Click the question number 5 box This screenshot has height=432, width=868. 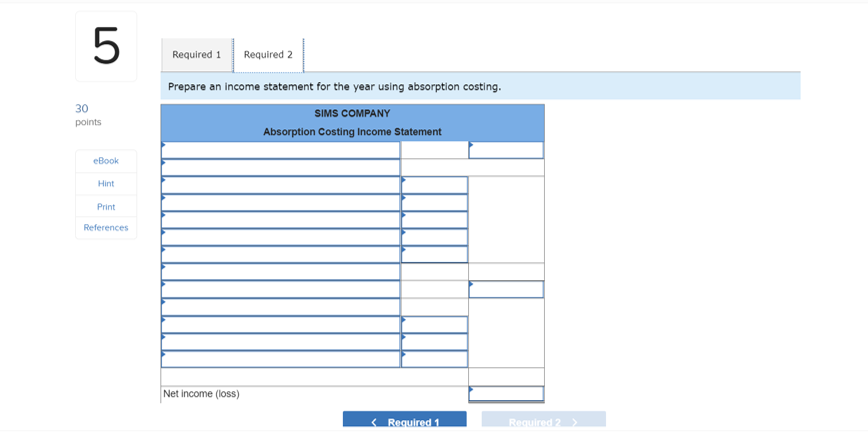tap(106, 47)
